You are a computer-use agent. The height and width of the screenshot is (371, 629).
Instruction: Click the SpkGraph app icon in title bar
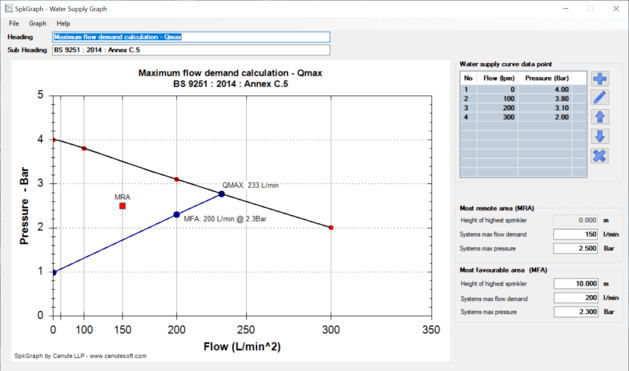pyautogui.click(x=8, y=8)
